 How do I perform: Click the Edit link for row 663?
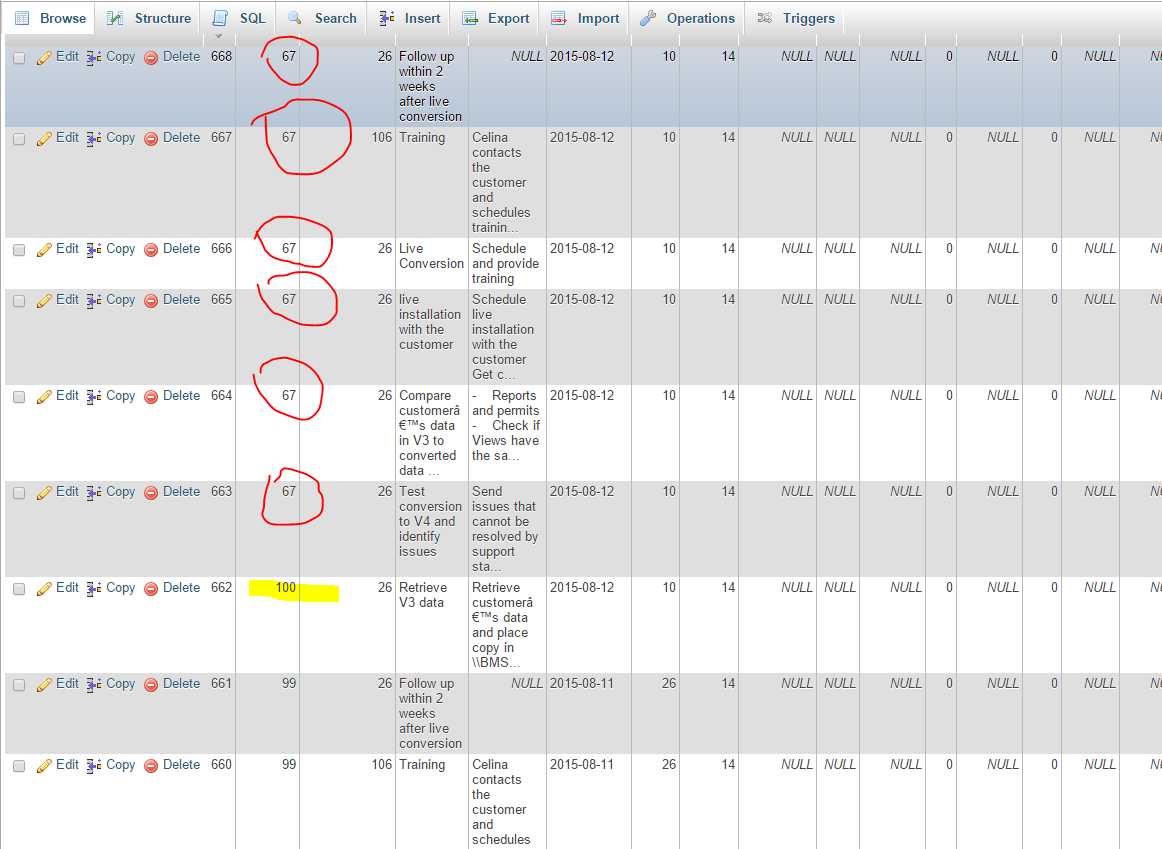point(67,492)
